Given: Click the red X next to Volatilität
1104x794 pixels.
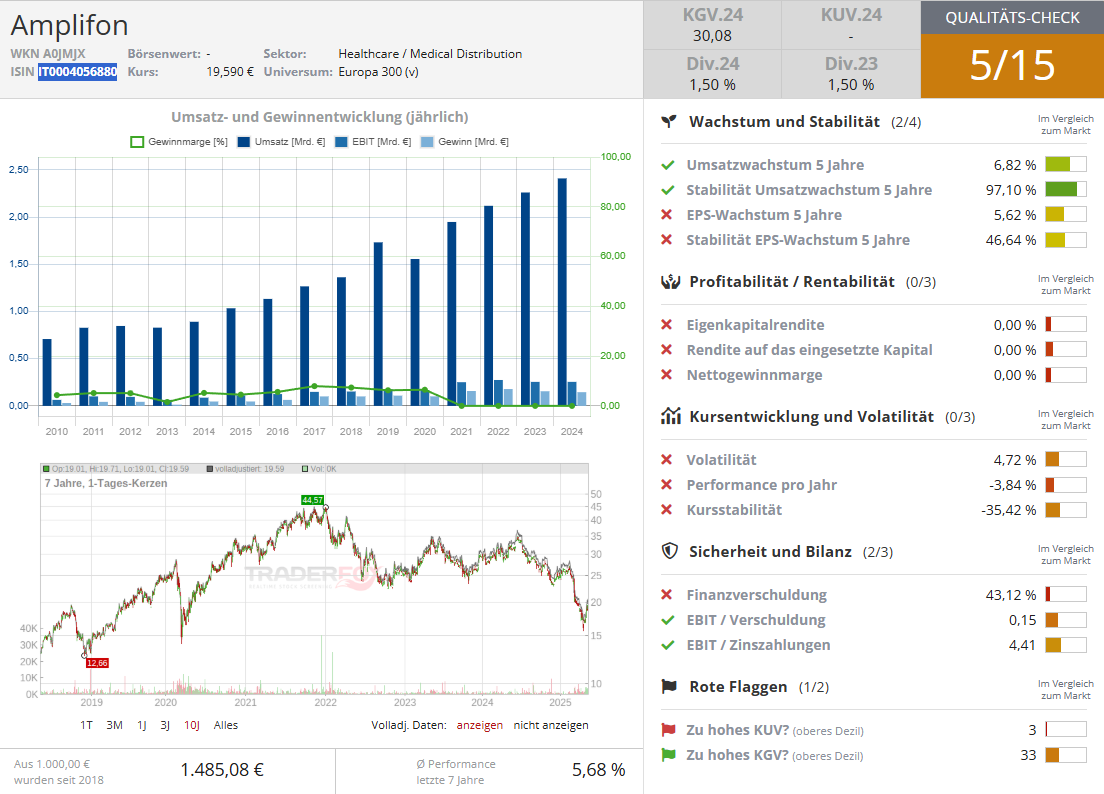Looking at the screenshot, I should [x=667, y=460].
